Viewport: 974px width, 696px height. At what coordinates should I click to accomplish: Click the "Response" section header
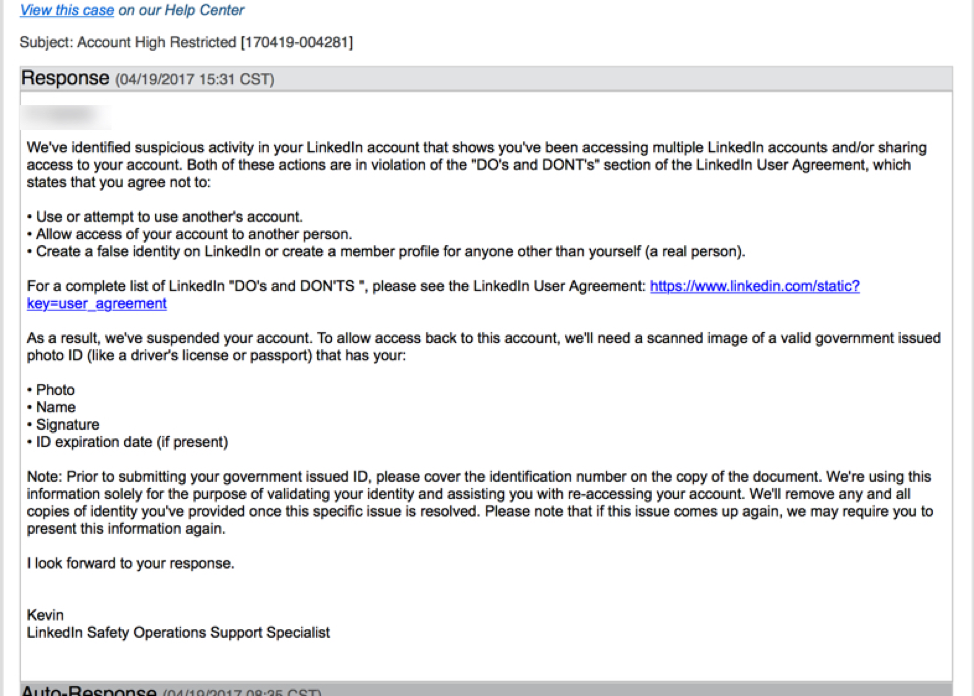click(65, 79)
